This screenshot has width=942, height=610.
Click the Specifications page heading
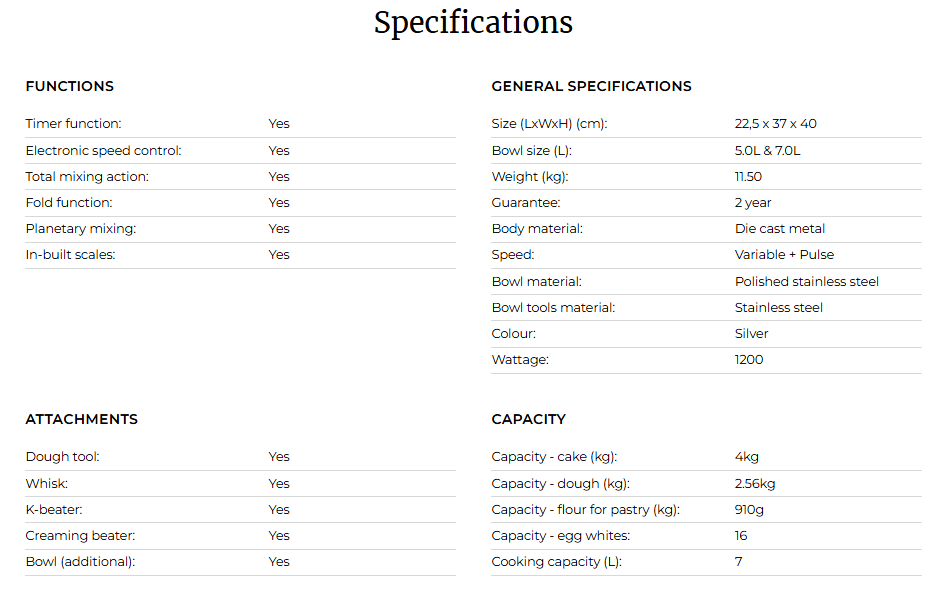pos(473,23)
